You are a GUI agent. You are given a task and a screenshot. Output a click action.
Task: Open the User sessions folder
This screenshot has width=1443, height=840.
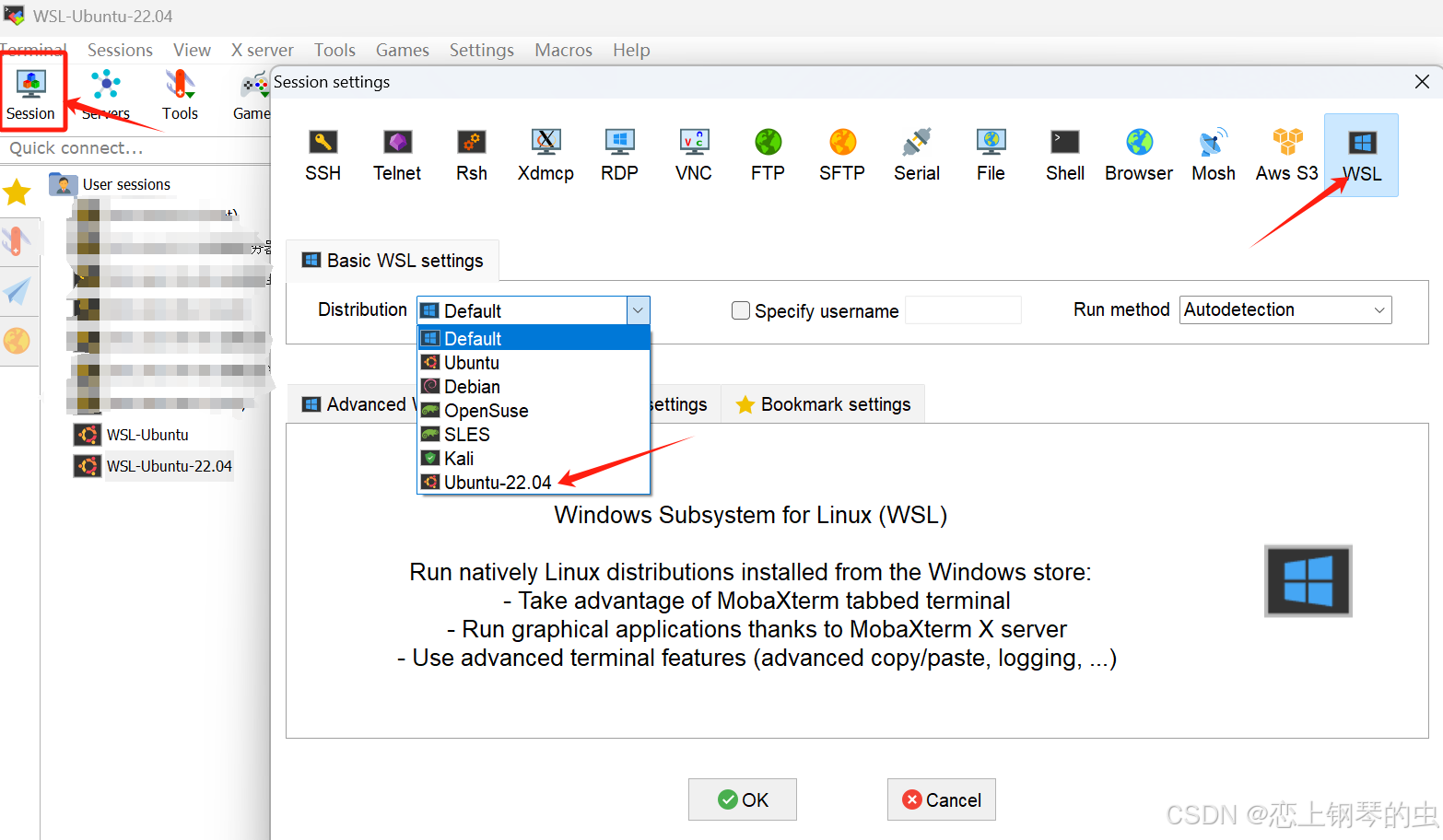coord(126,183)
